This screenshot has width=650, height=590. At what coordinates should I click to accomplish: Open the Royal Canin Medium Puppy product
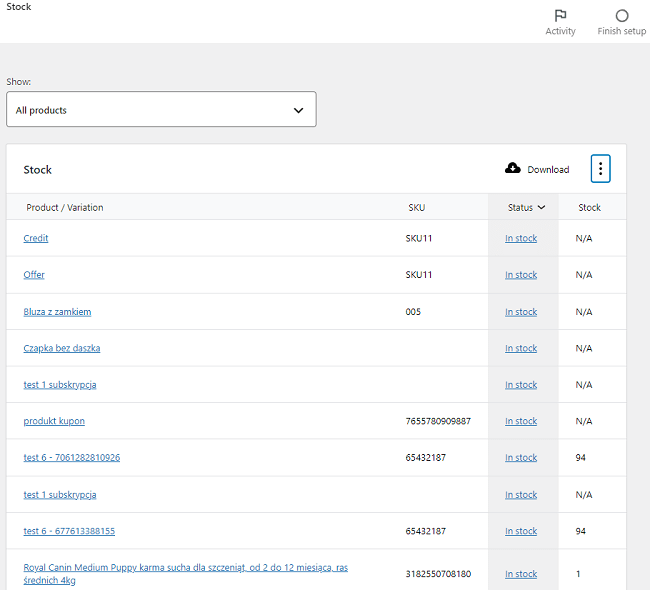(186, 574)
